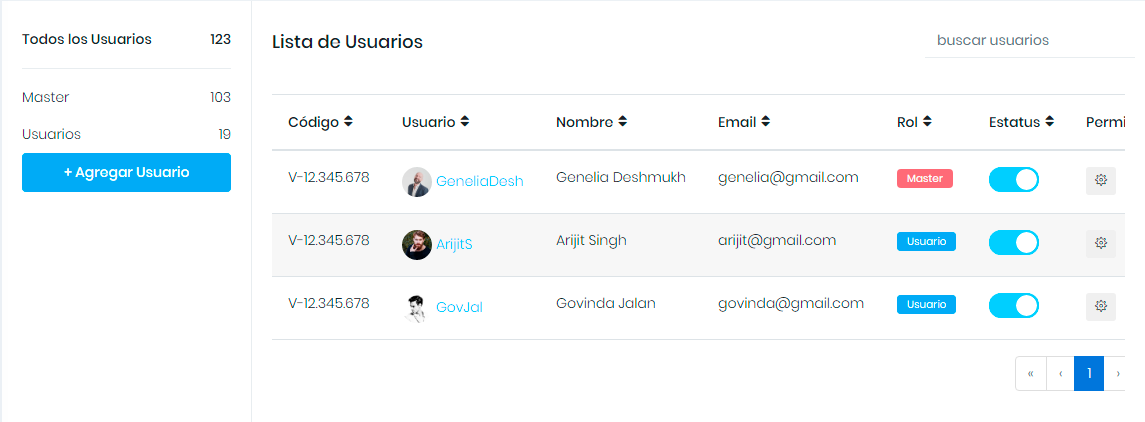Sort table by Email column arrows
1145x422 pixels.
[x=765, y=122]
